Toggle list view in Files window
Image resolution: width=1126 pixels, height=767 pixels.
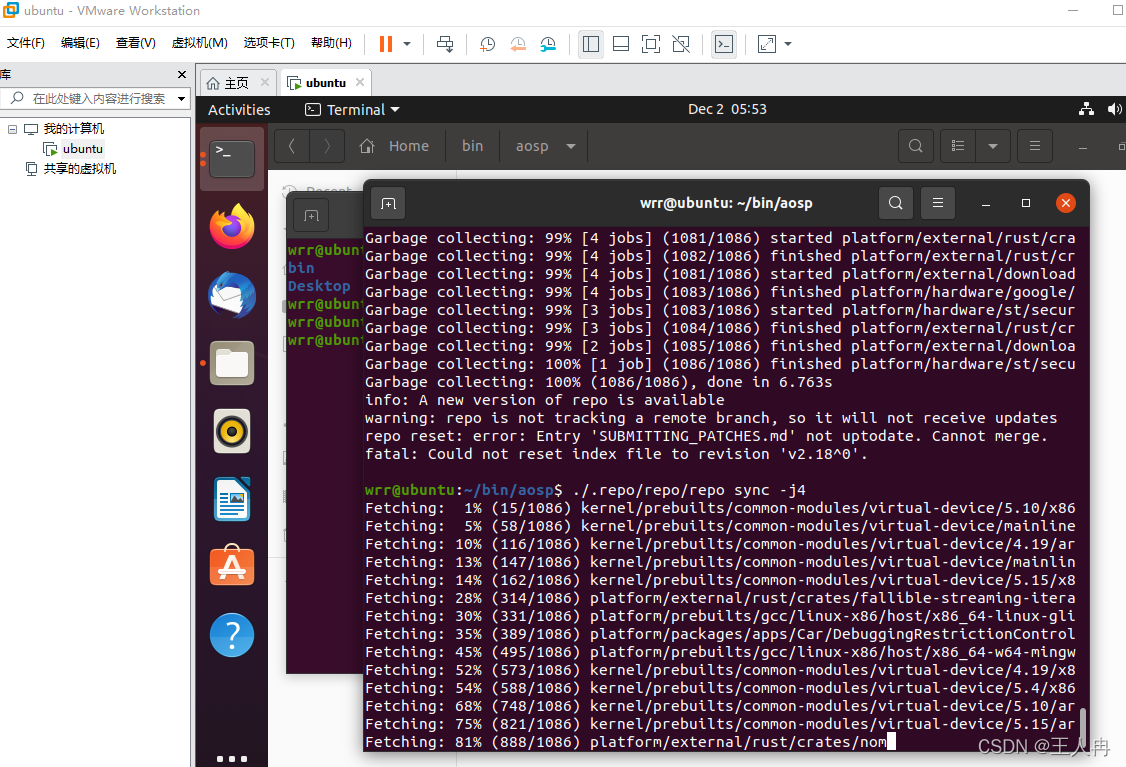click(x=958, y=146)
